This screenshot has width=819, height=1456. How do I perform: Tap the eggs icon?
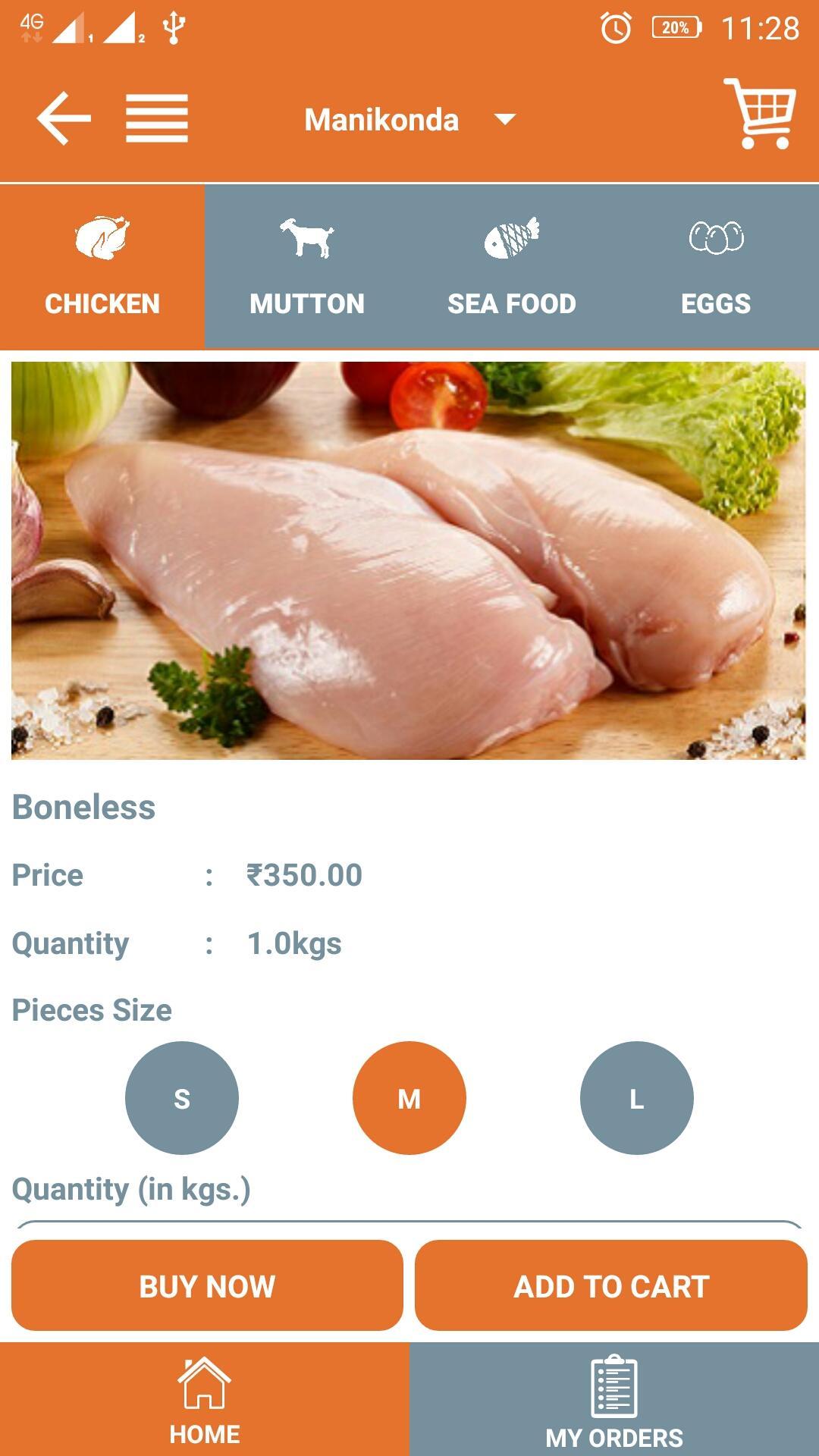[716, 237]
